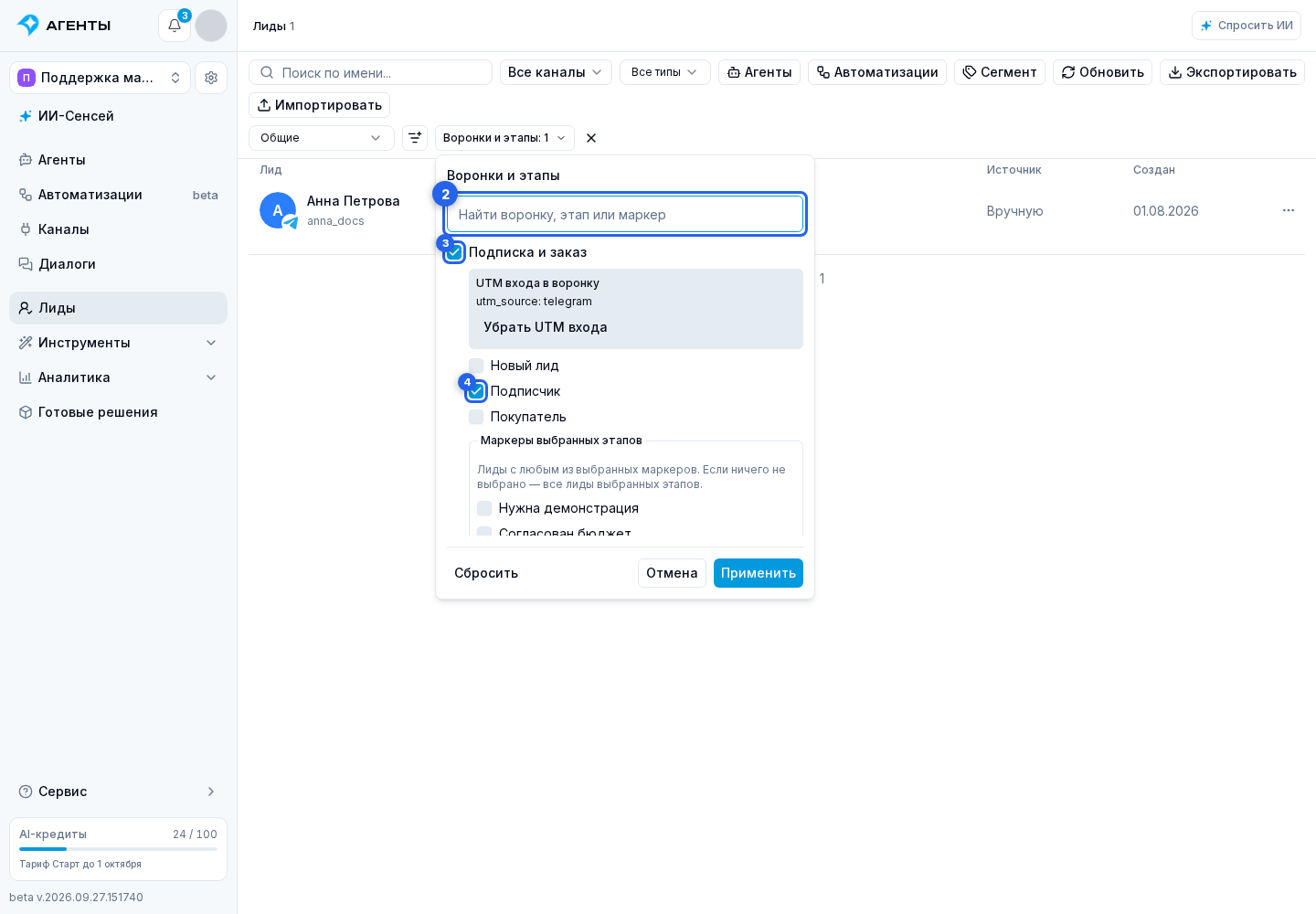Click the АГЕНТЫ logo
The width and height of the screenshot is (1316, 914).
coord(64,26)
